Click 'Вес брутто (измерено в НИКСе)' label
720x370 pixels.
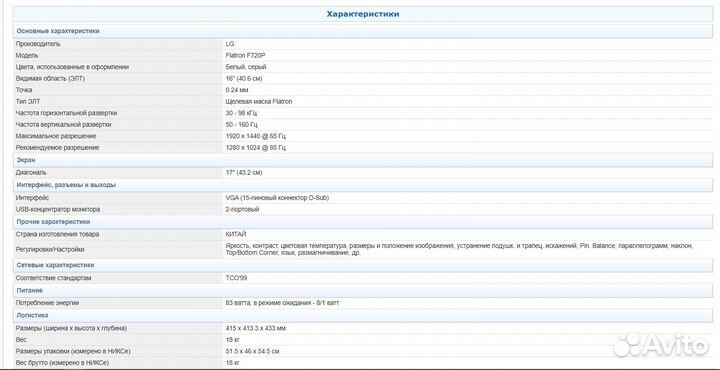click(62, 363)
